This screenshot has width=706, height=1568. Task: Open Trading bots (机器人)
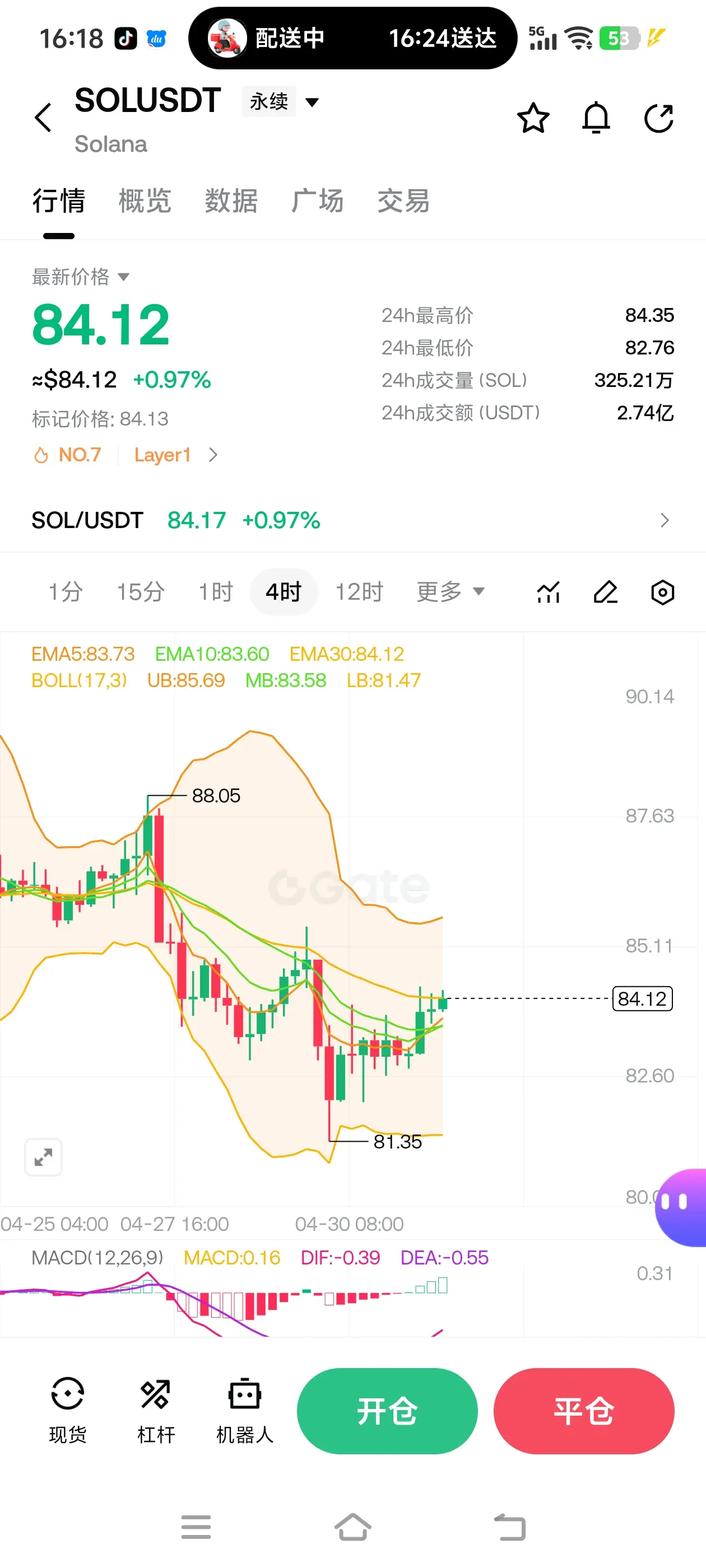pos(244,1410)
